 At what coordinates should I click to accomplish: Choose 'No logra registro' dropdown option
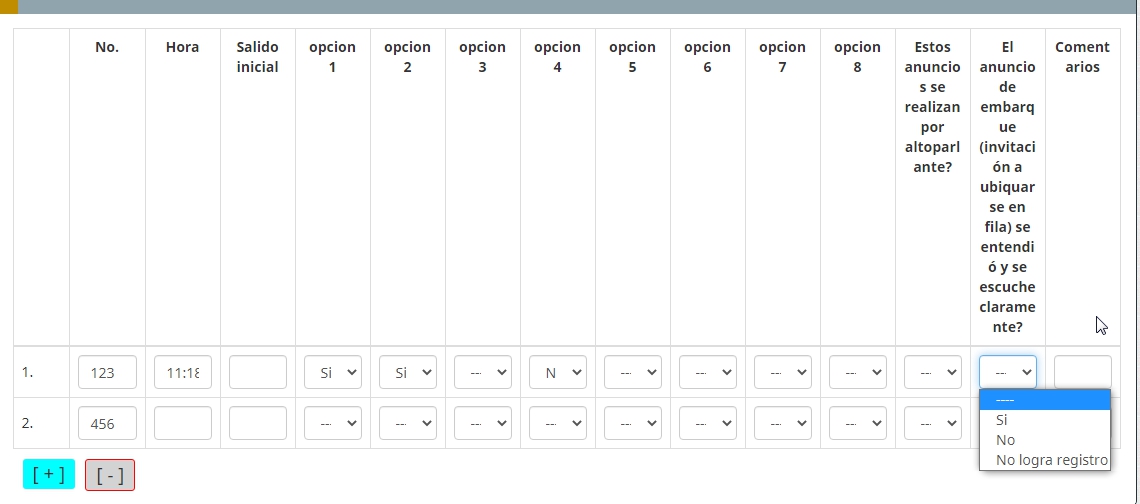coord(1051,460)
